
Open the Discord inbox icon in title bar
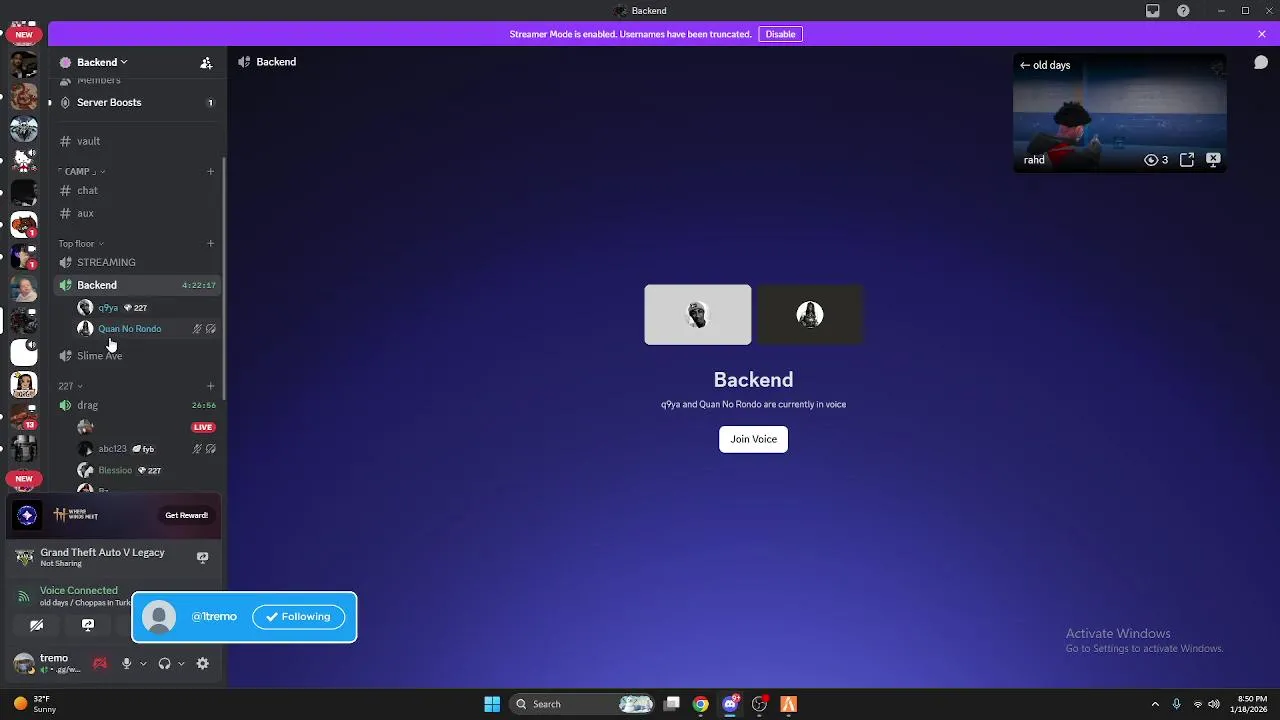[1153, 11]
